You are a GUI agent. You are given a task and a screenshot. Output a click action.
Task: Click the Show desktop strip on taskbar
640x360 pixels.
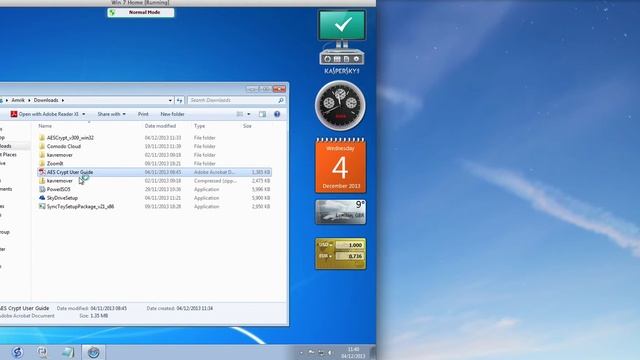point(373,352)
